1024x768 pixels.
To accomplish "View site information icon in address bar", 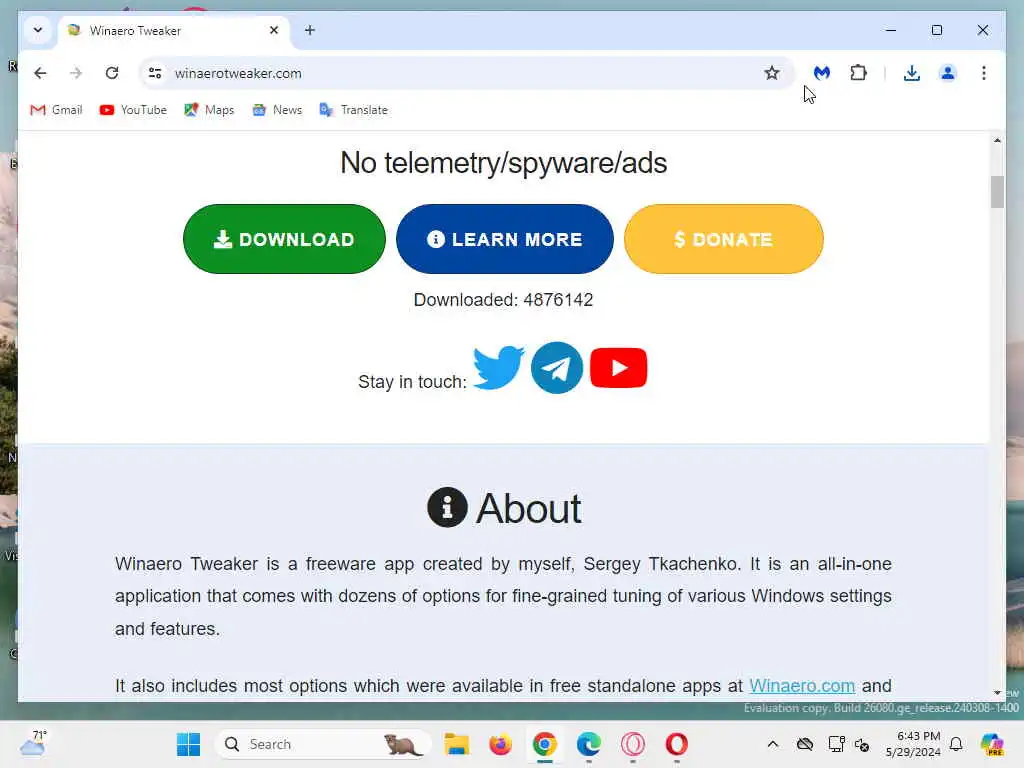I will [155, 73].
